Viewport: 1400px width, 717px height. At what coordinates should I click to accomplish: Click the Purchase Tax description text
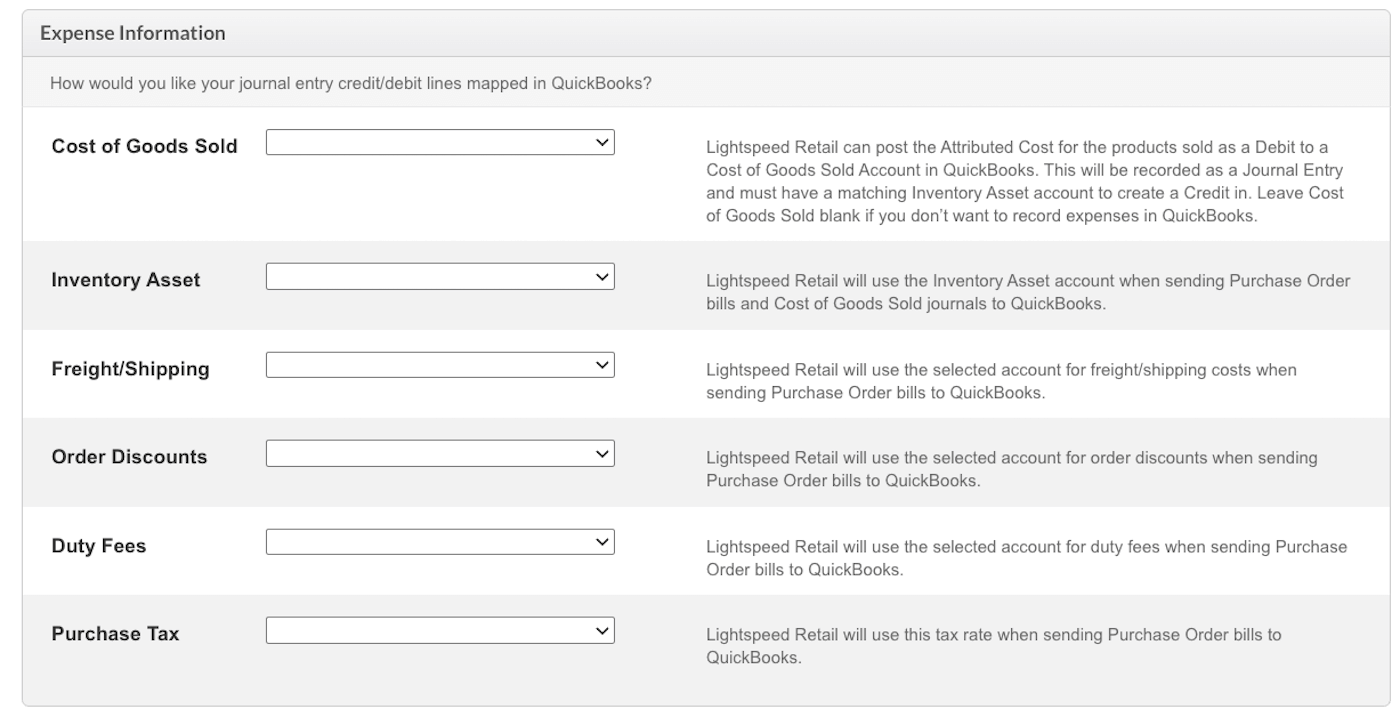pos(993,646)
